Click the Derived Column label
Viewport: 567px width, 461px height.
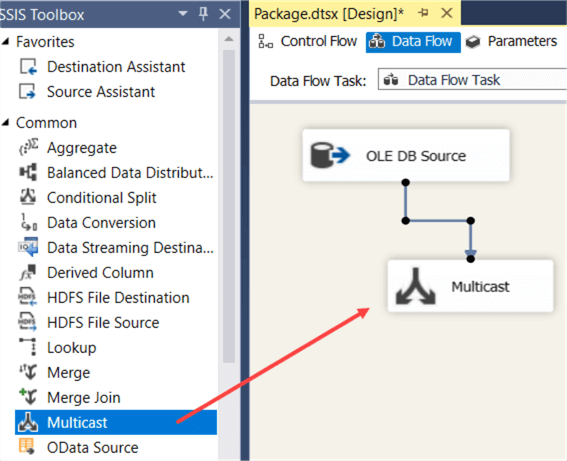100,273
